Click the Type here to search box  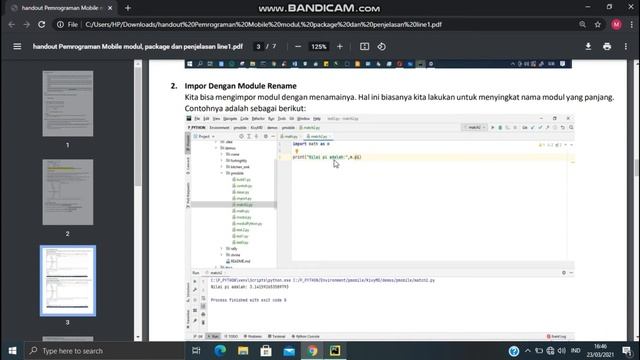(x=104, y=351)
